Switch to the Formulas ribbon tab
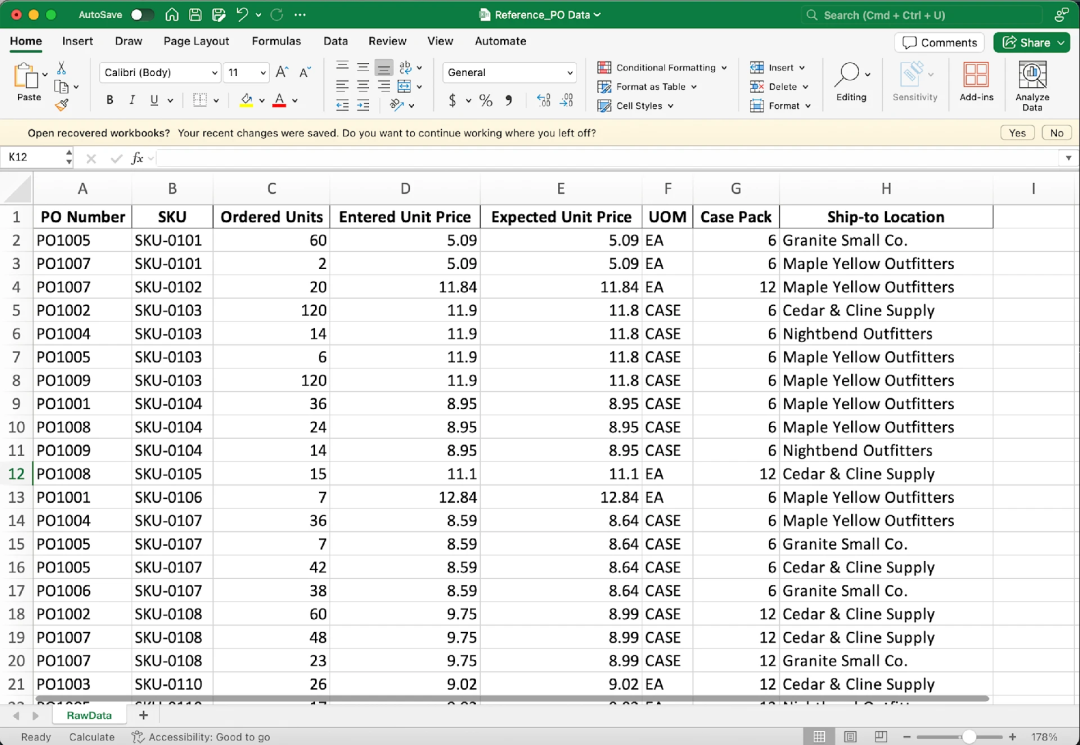1080x745 pixels. tap(276, 41)
